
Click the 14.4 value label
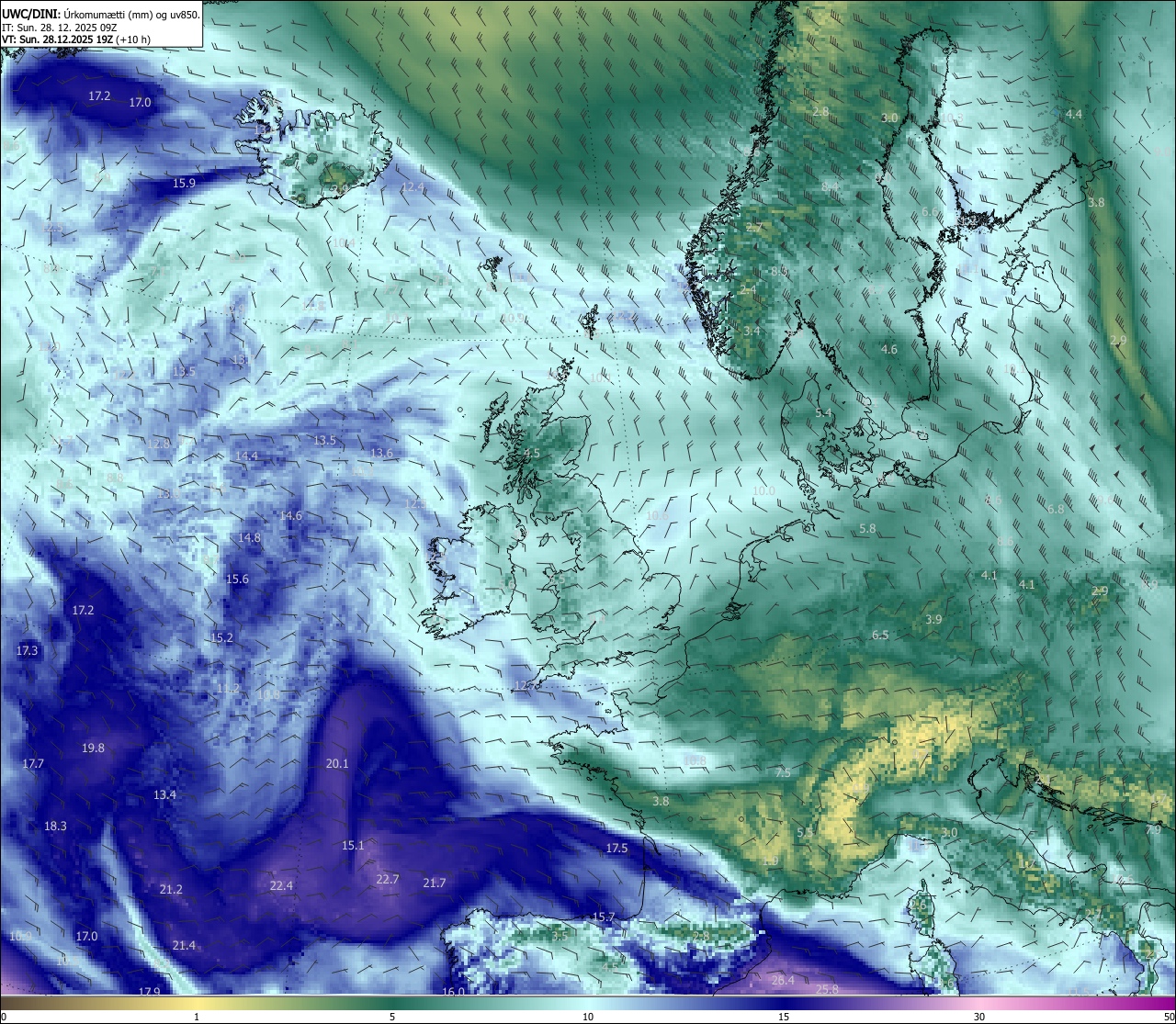[246, 456]
